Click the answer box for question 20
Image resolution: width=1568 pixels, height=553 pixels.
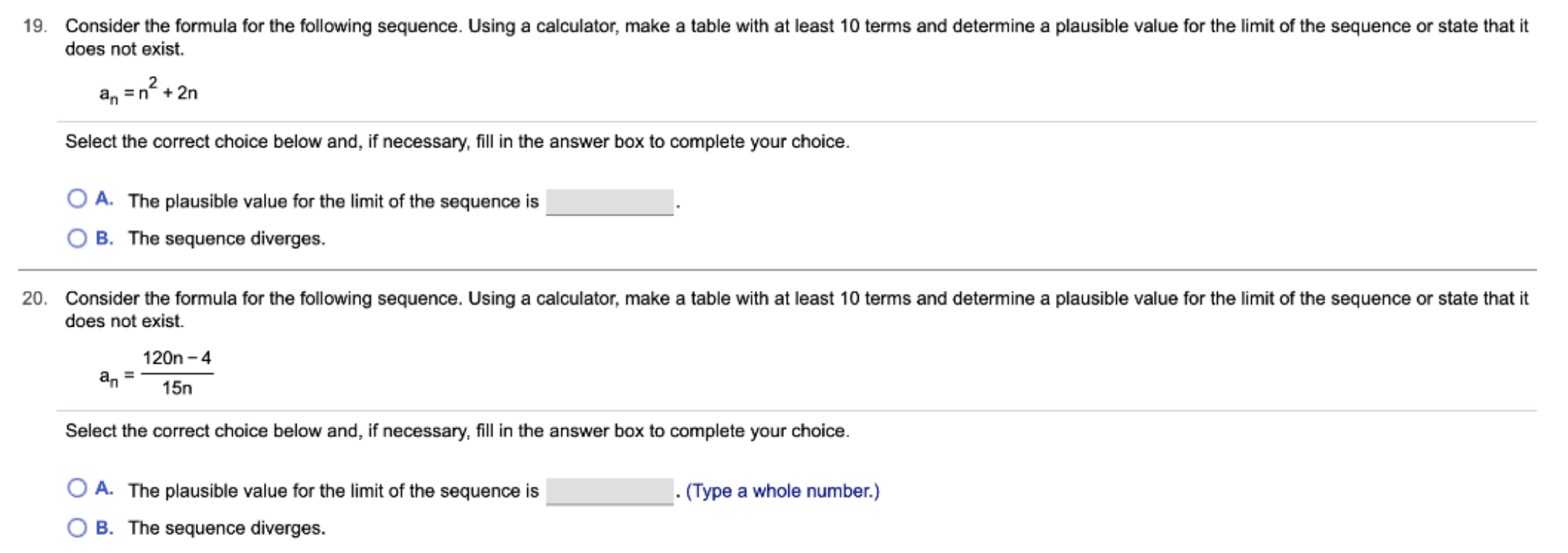coord(610,491)
